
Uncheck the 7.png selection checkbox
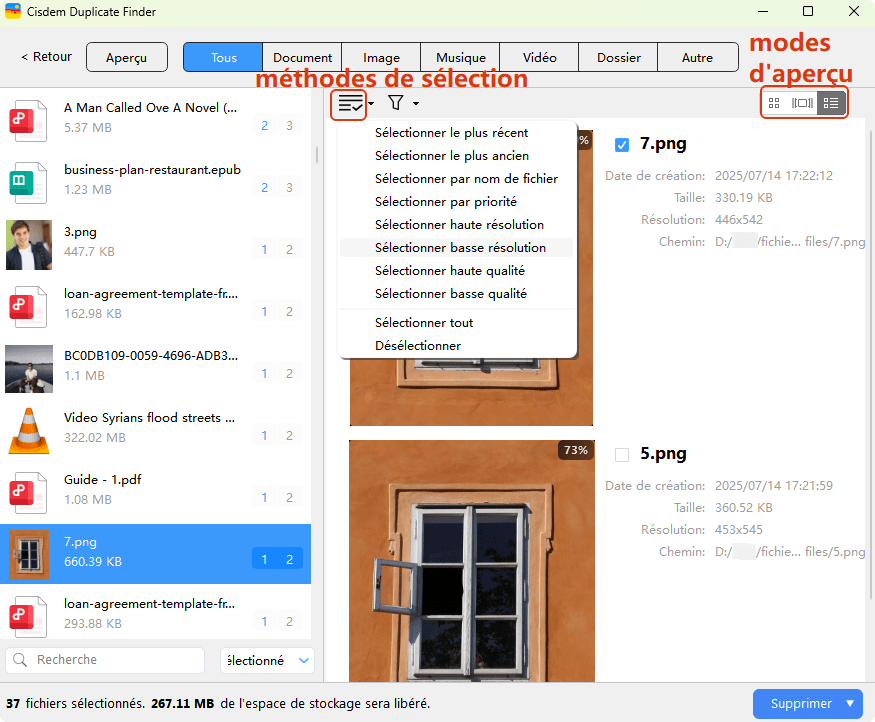[622, 144]
